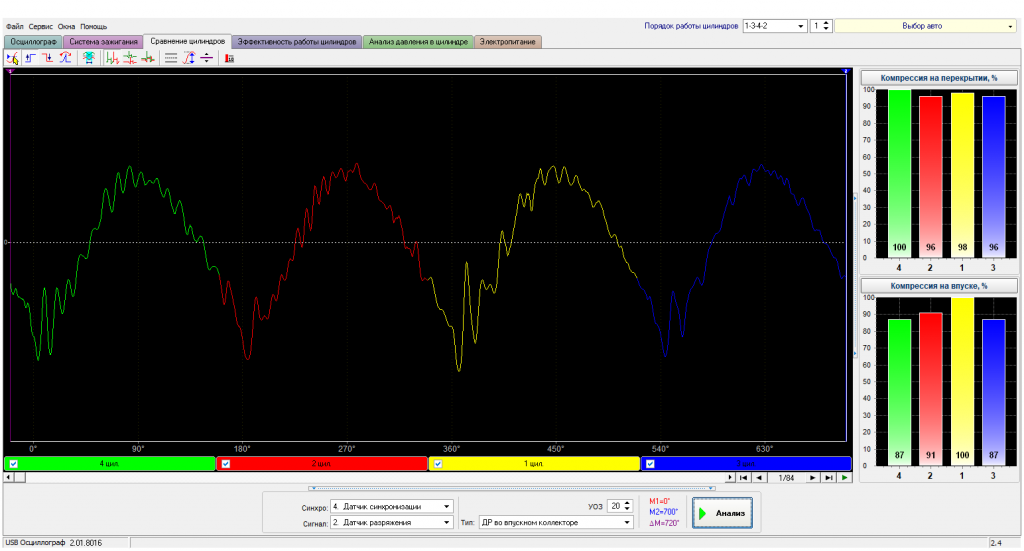
Task: Click the vertical scale curve icon with blue arrow
Action: [189, 58]
